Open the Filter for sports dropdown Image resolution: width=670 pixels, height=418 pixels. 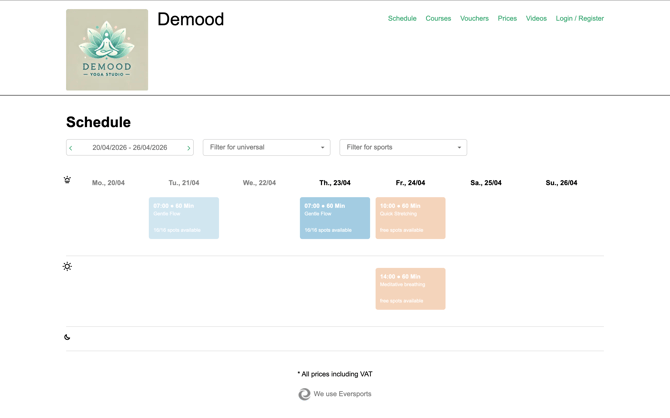[403, 147]
